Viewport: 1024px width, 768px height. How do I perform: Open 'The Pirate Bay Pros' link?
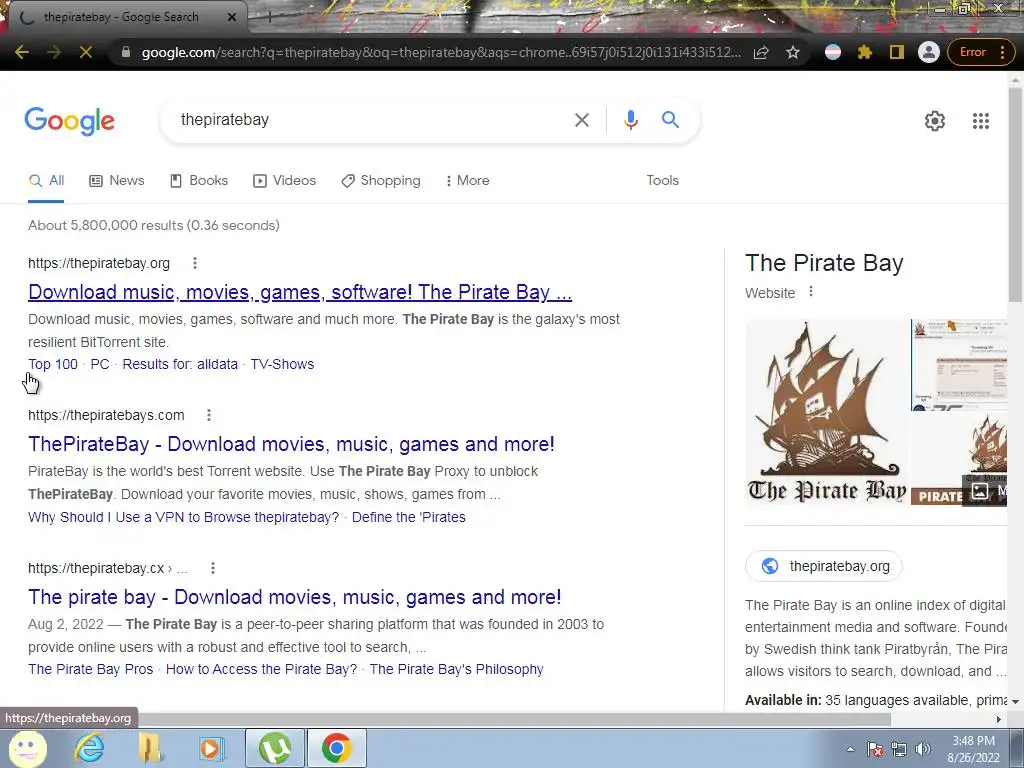[x=91, y=669]
